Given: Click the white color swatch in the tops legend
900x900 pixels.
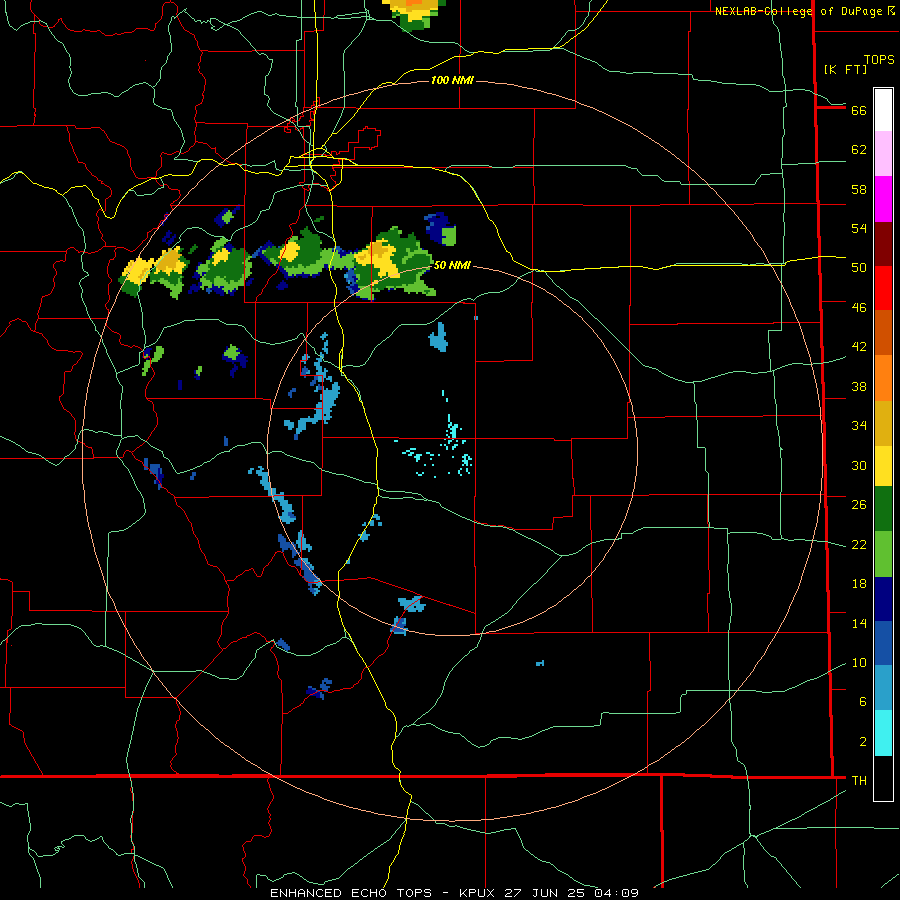Looking at the screenshot, I should tap(883, 110).
